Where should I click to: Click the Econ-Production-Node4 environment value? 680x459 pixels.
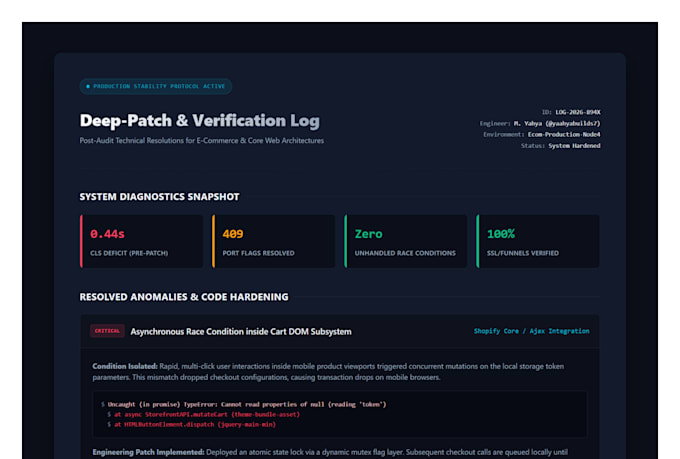tap(564, 134)
